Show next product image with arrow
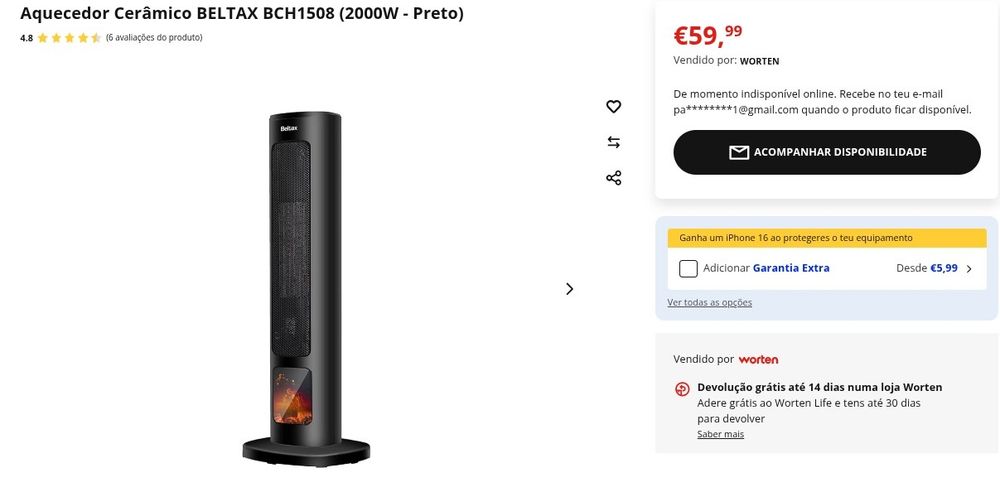Screen dimensions: 1000x482 point(570,289)
